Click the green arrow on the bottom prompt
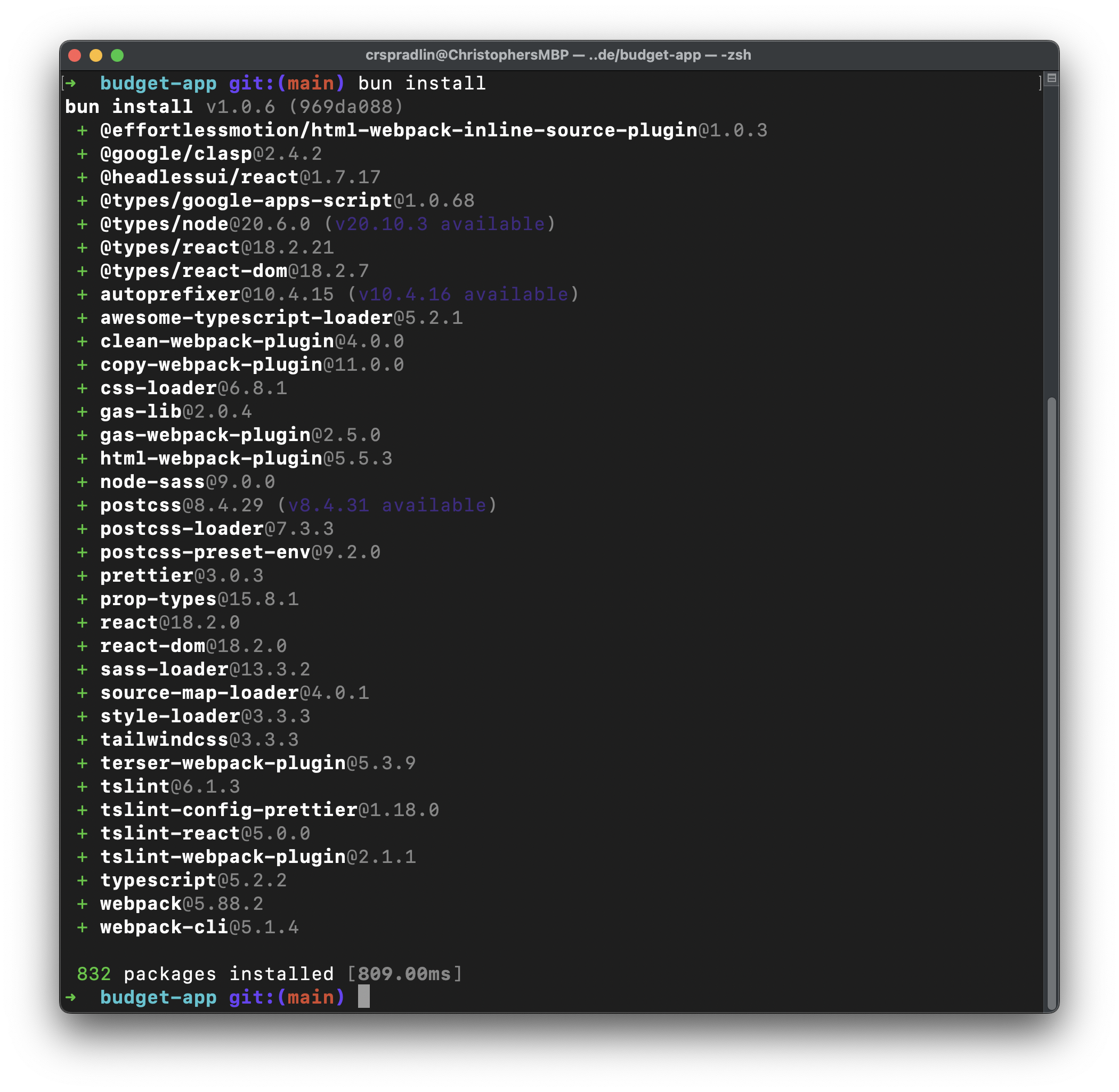The image size is (1119, 1092). pos(70,997)
